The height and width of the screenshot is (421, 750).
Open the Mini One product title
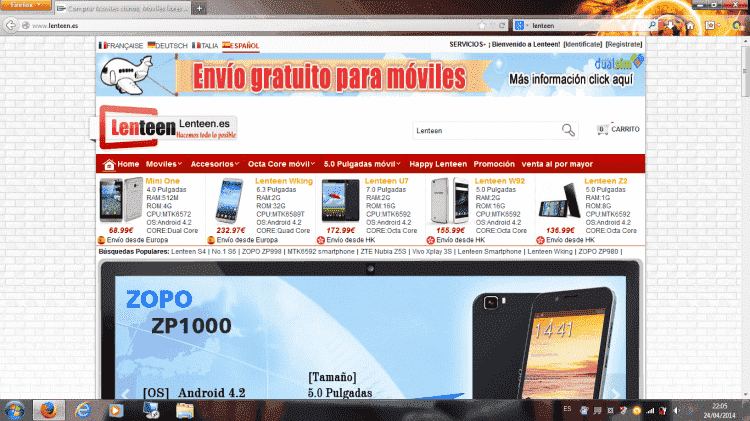[163, 181]
